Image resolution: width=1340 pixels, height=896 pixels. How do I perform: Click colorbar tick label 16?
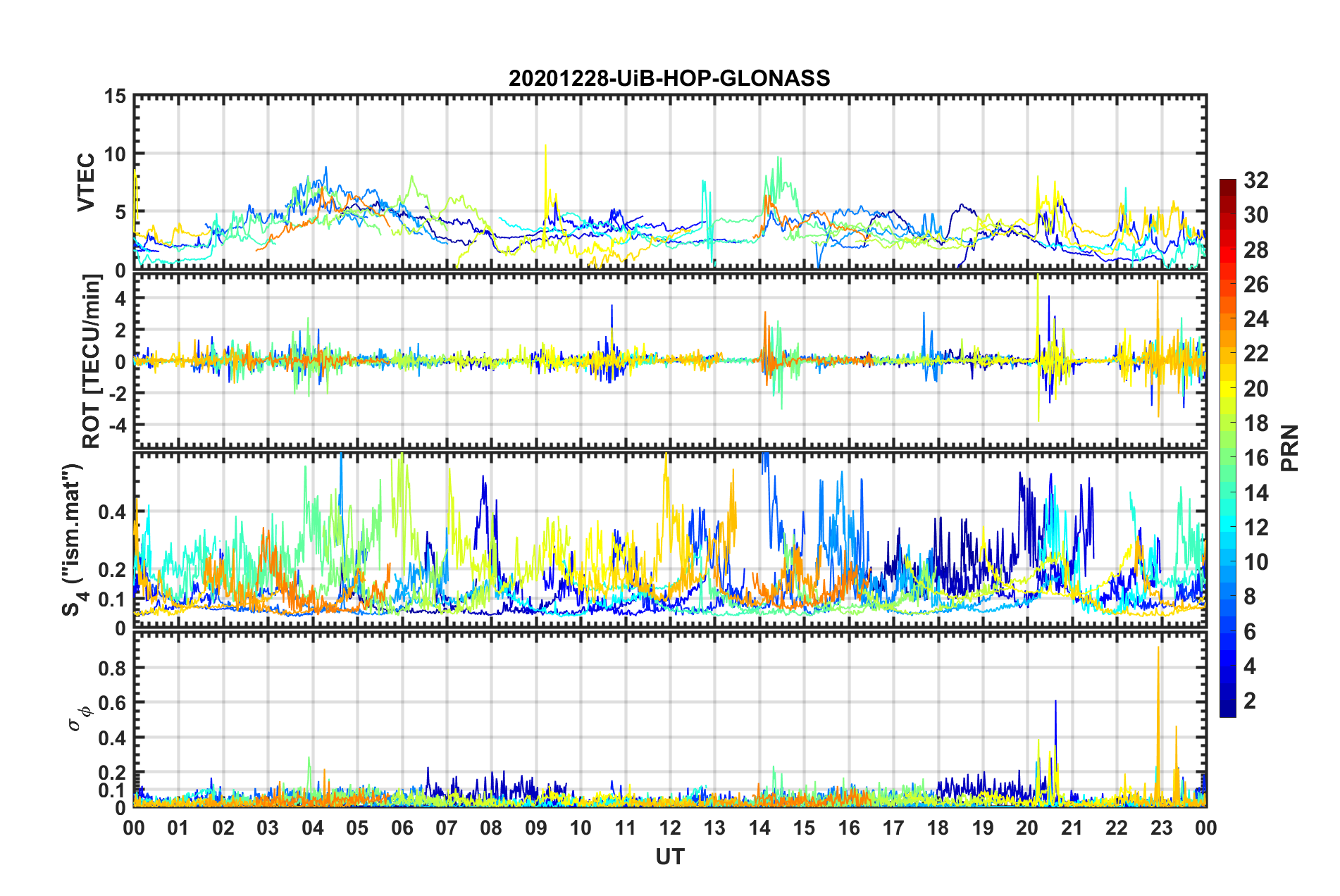pos(1256,458)
